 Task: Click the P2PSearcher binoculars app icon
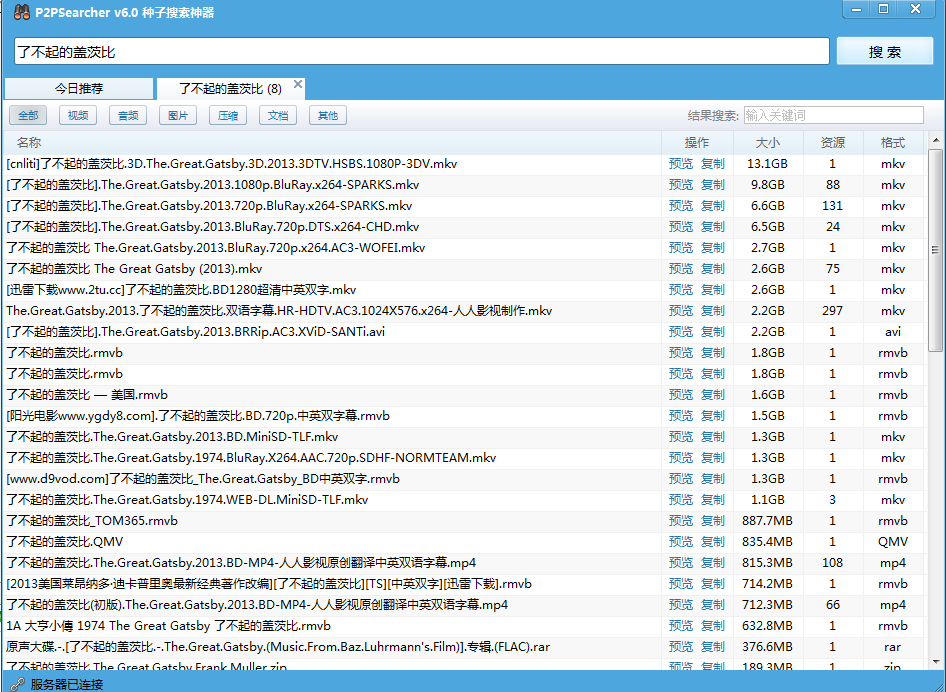pyautogui.click(x=22, y=11)
